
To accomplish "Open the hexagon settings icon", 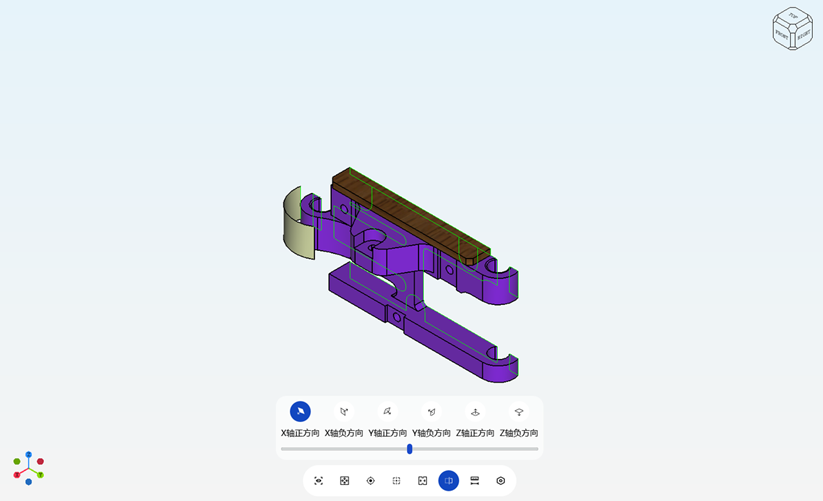I will coord(501,481).
